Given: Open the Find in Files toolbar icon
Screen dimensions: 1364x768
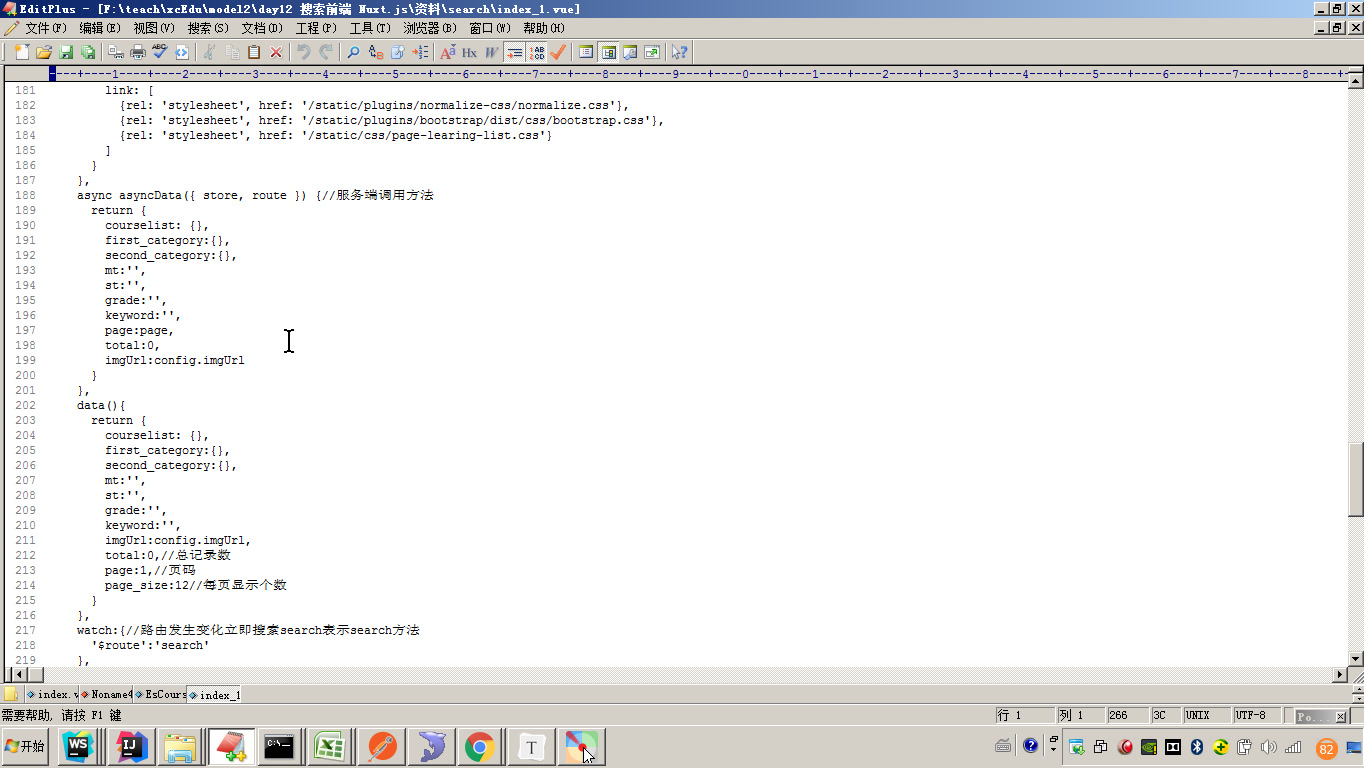Looking at the screenshot, I should pos(398,52).
